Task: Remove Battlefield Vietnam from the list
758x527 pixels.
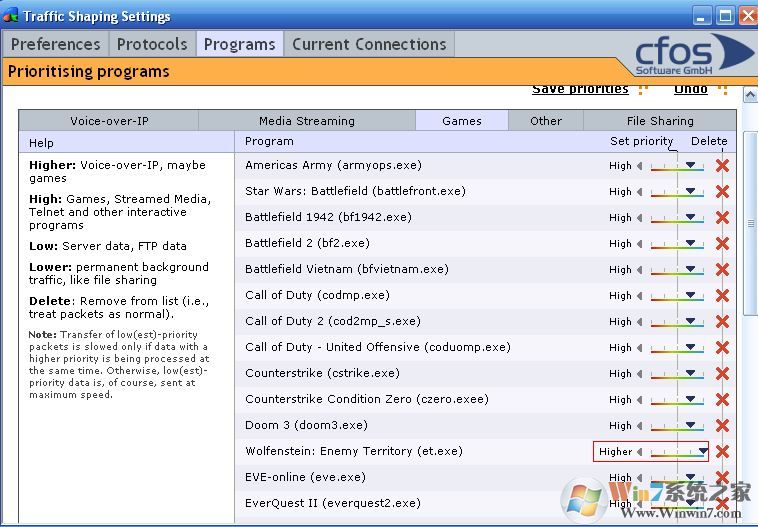Action: click(x=722, y=270)
